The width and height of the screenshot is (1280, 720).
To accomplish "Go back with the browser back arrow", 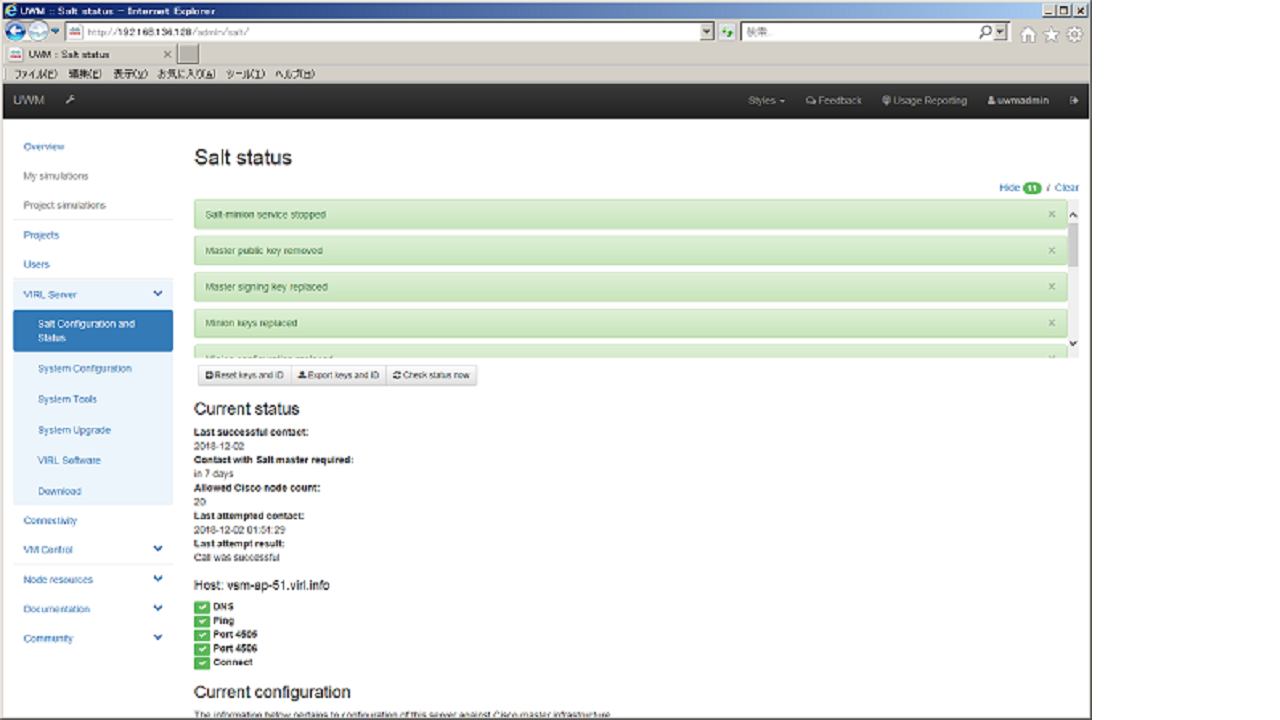I will coord(15,32).
